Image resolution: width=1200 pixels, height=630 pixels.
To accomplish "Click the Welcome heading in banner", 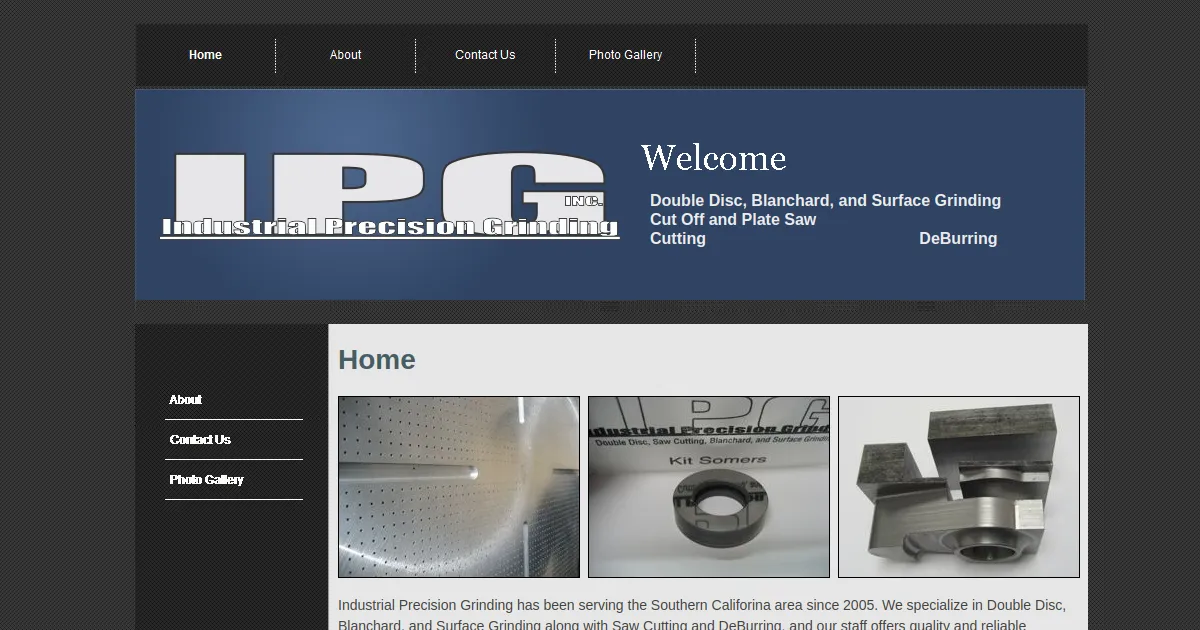I will pos(713,158).
